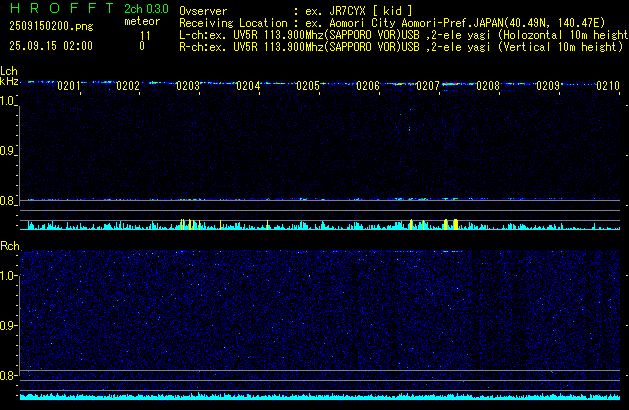Click the 1.0 frequency label on Rch axis
629x410 pixels.
coord(7,276)
